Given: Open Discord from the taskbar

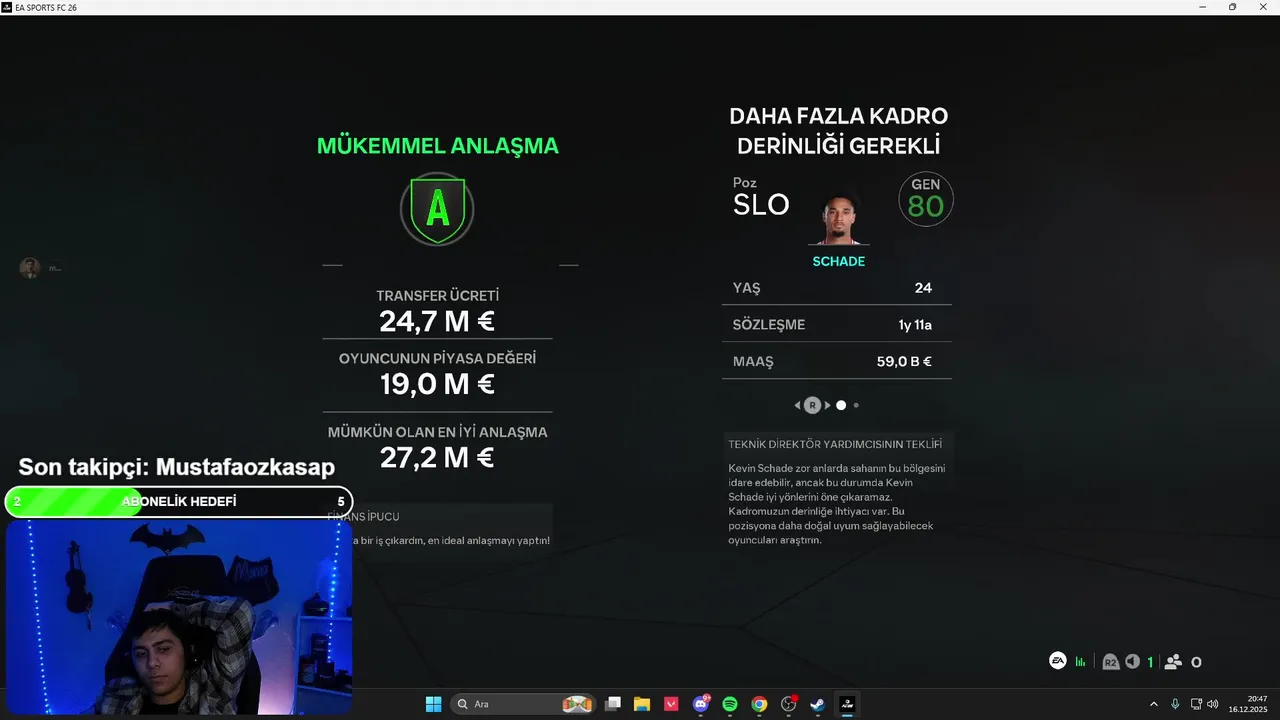Looking at the screenshot, I should pyautogui.click(x=701, y=704).
